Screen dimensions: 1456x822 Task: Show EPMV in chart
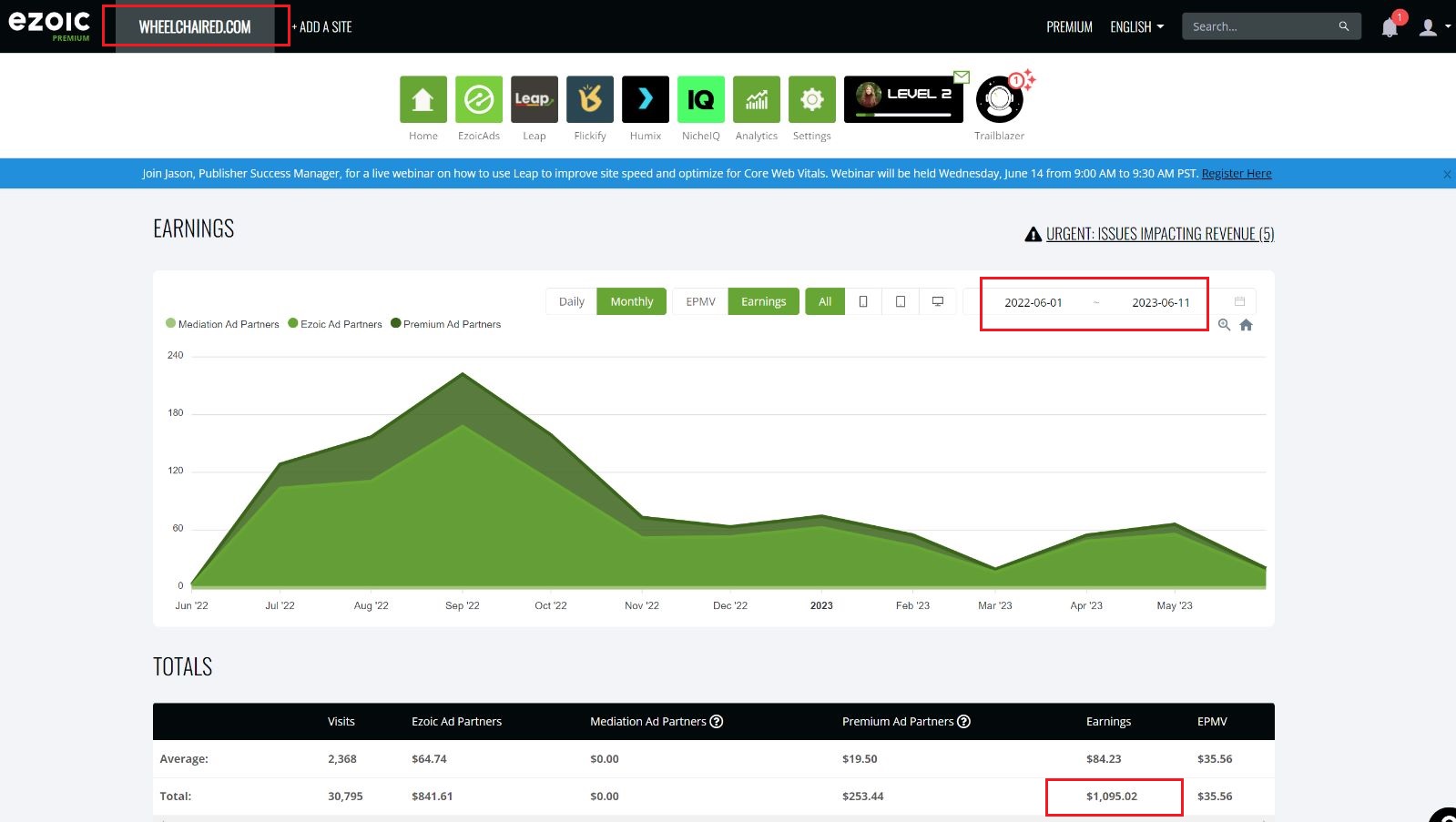pyautogui.click(x=700, y=301)
